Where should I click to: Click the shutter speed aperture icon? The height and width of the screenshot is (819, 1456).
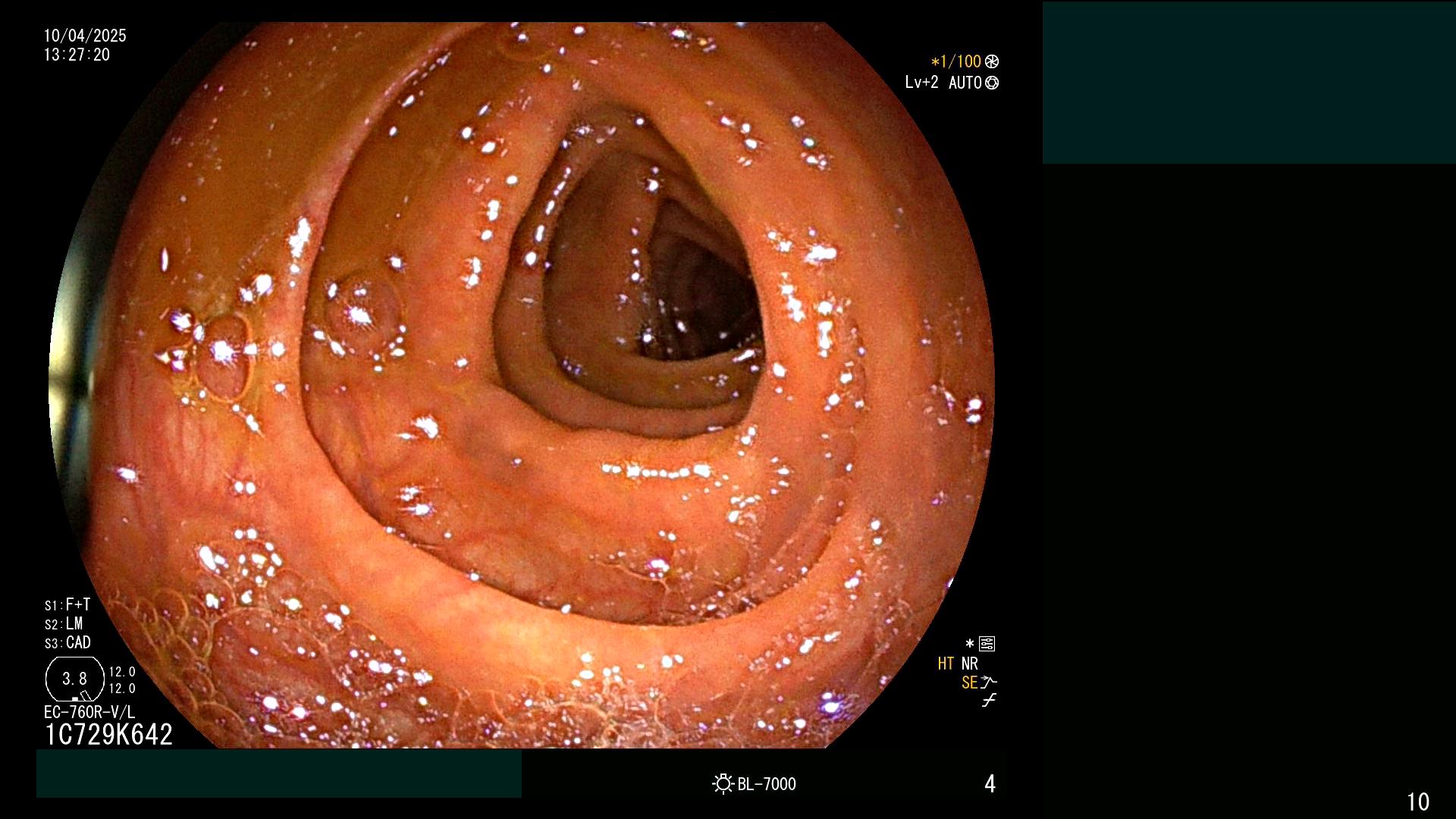coord(992,61)
